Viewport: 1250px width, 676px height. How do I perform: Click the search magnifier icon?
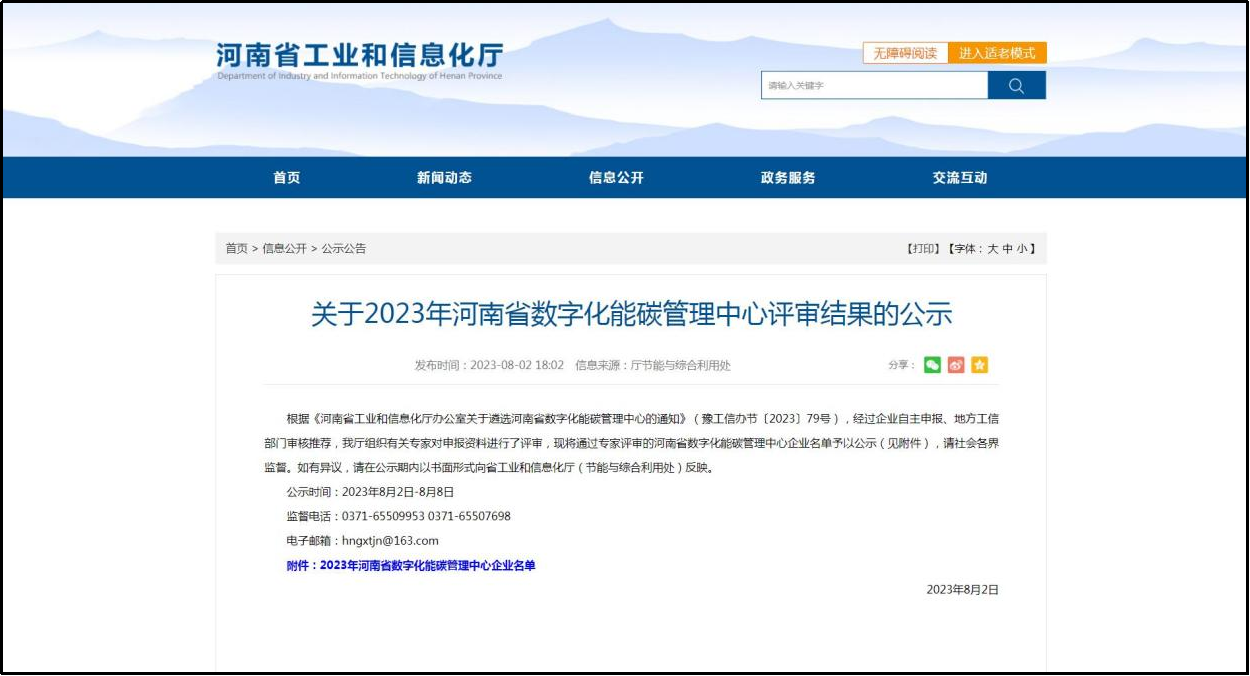(1018, 85)
